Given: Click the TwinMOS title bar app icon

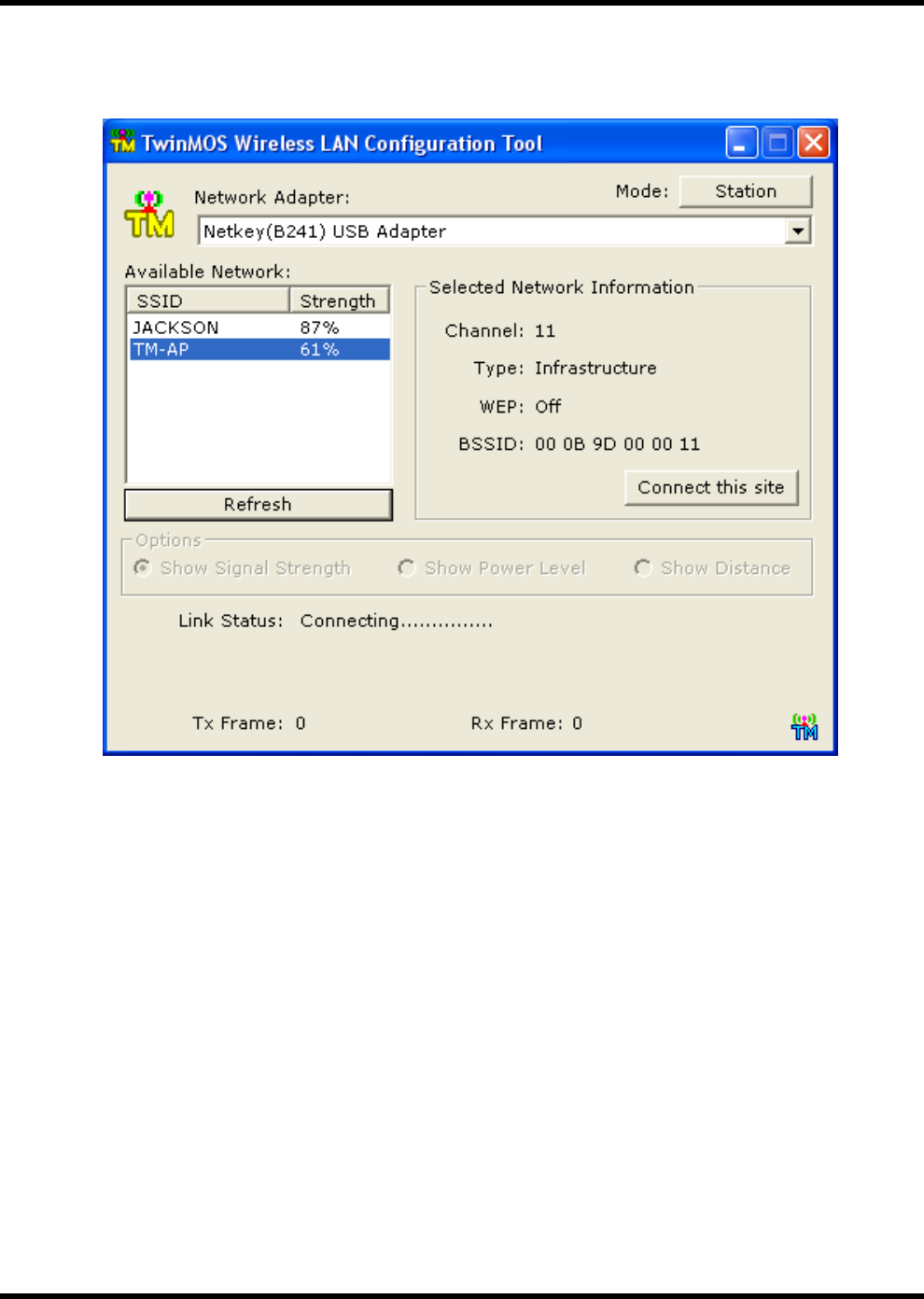Looking at the screenshot, I should 122,142.
